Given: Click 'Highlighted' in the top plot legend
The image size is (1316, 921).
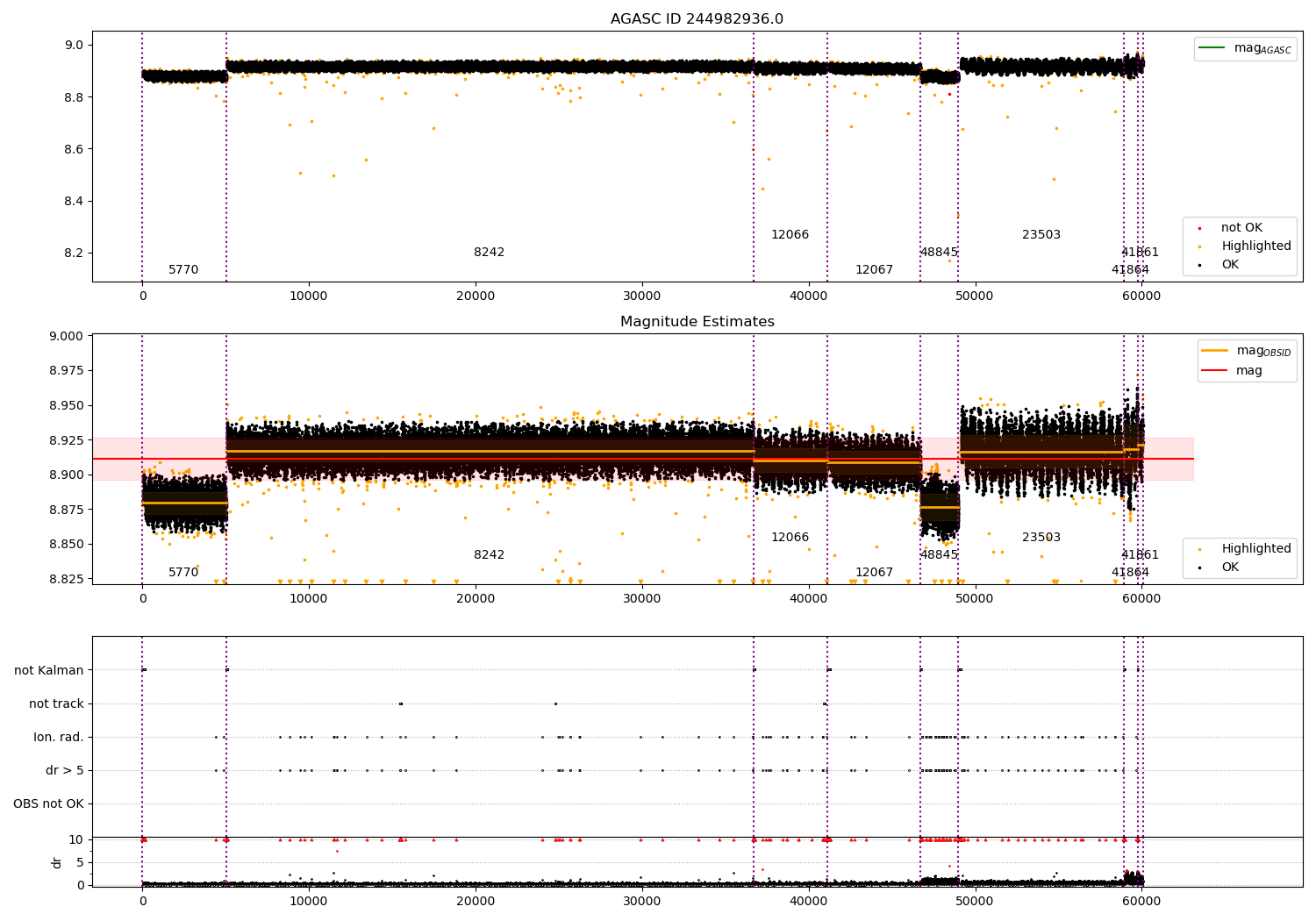Looking at the screenshot, I should (x=1256, y=246).
